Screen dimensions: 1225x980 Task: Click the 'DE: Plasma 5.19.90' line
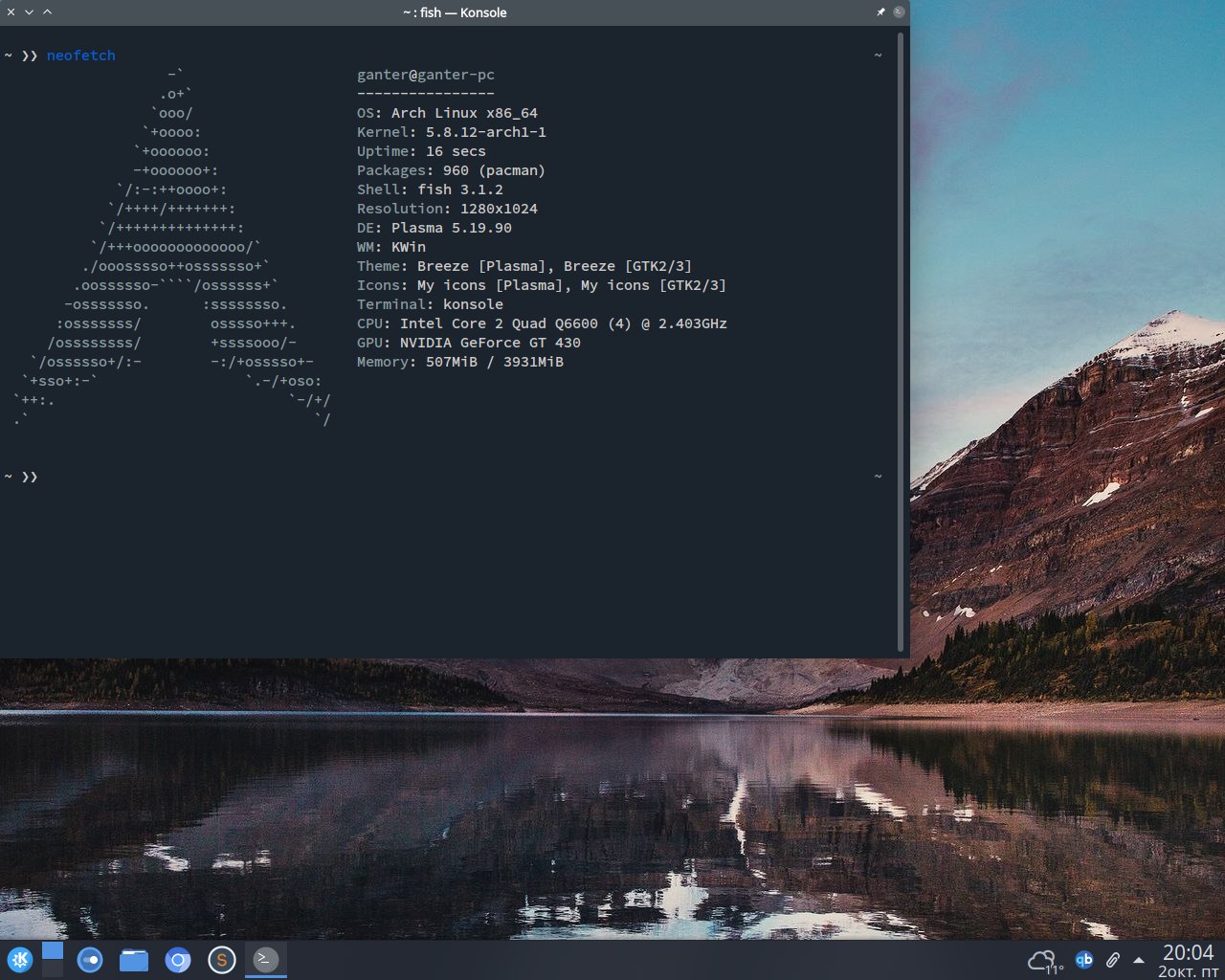(x=434, y=228)
